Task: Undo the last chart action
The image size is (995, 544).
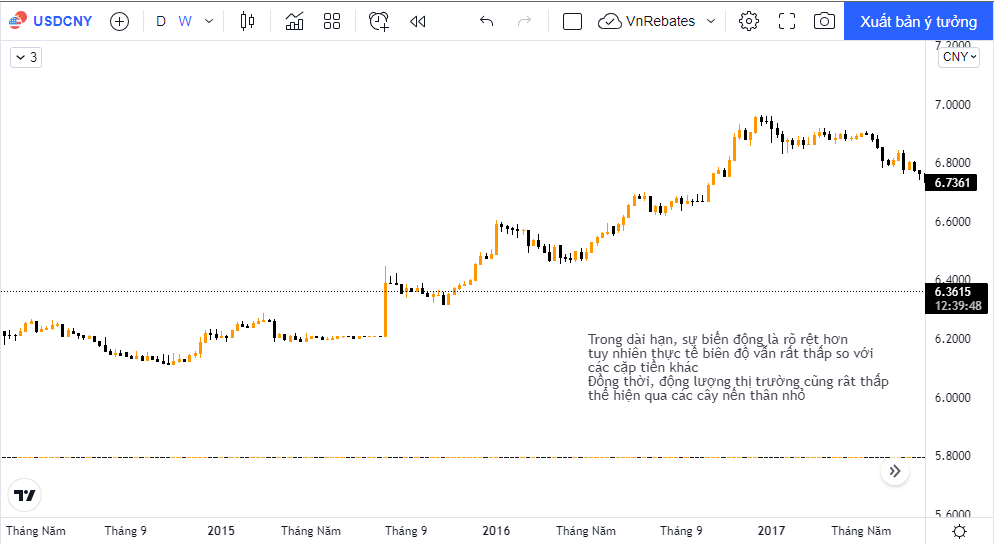Action: coord(487,21)
